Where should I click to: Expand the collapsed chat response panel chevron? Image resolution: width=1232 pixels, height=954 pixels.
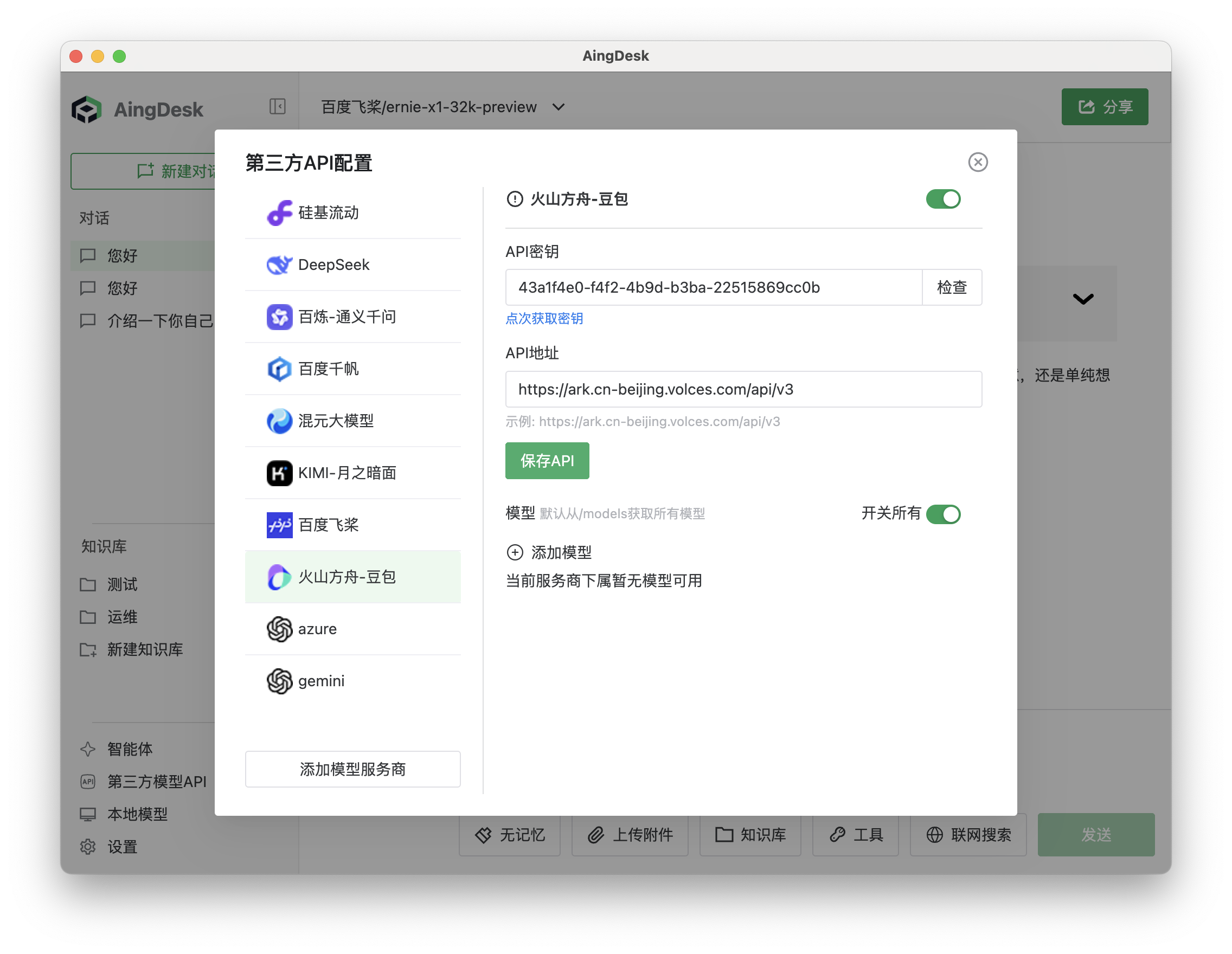point(1082,300)
